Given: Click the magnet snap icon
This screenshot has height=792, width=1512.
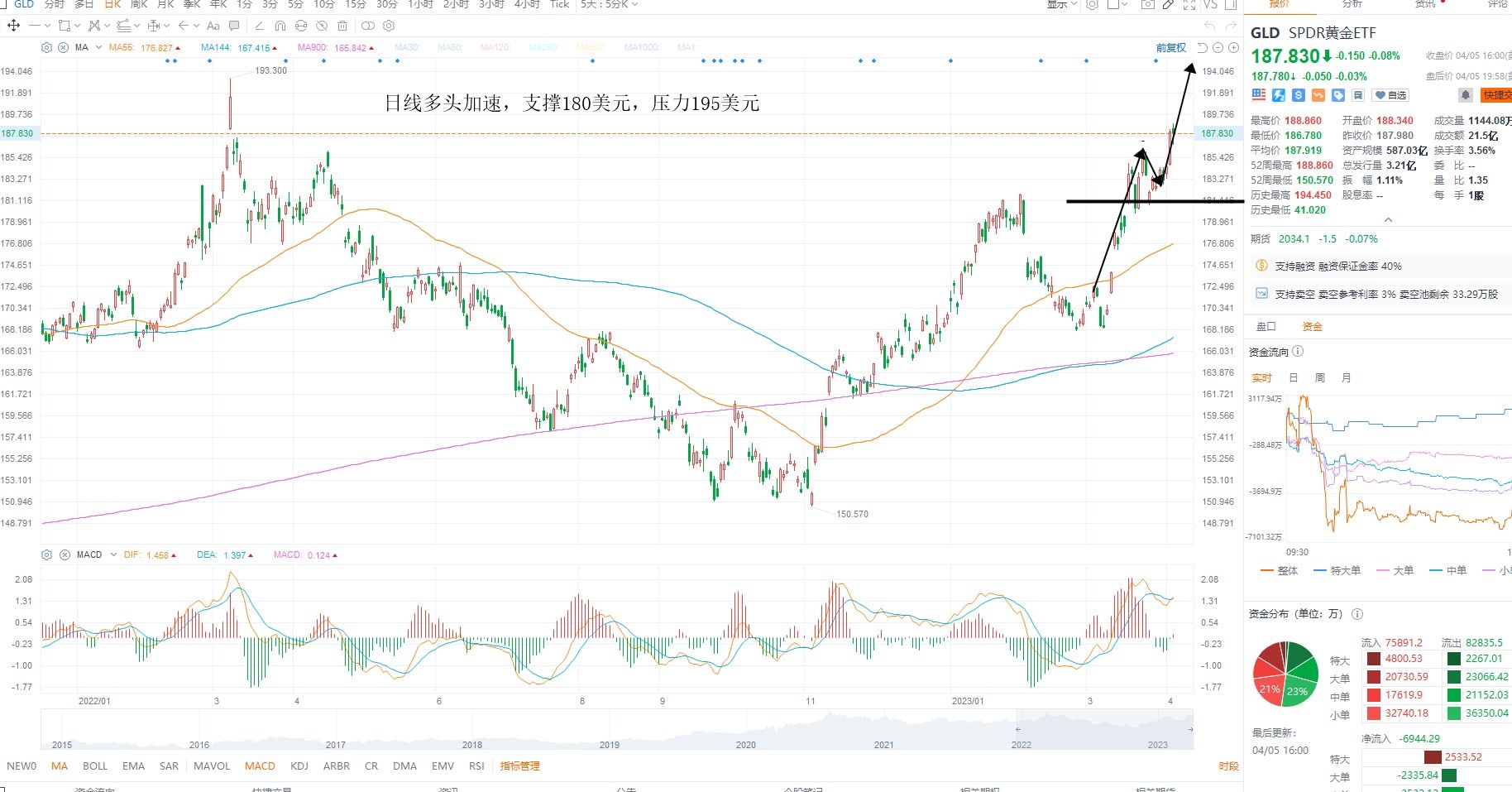Looking at the screenshot, I should pos(280,26).
